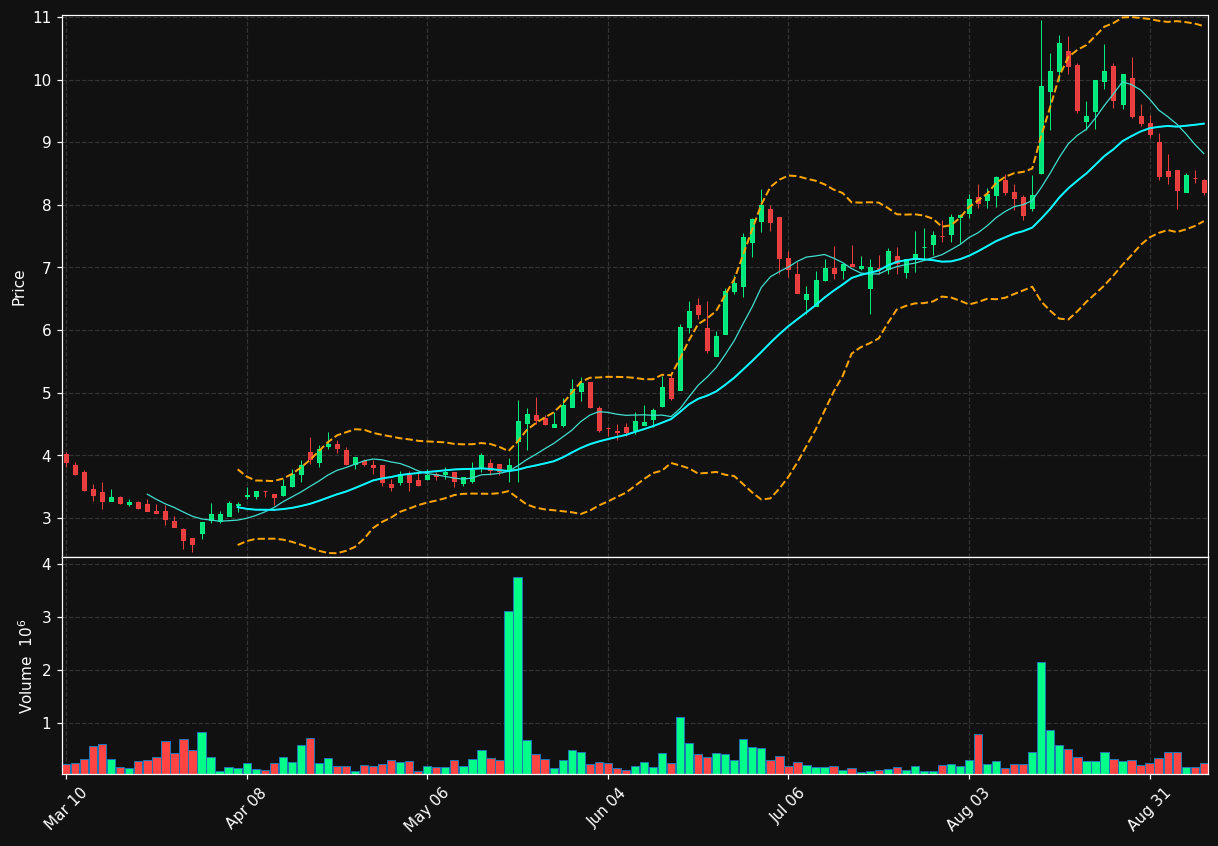
Task: Click price axis value 5
Action: [x=46, y=393]
